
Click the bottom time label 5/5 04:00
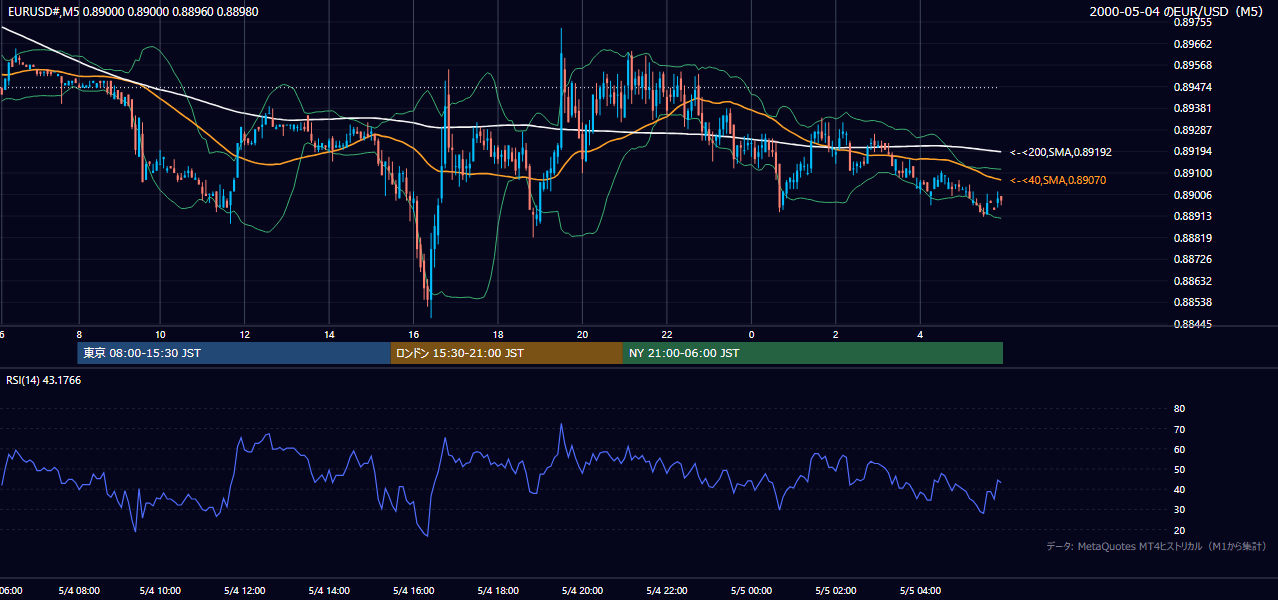click(x=920, y=591)
